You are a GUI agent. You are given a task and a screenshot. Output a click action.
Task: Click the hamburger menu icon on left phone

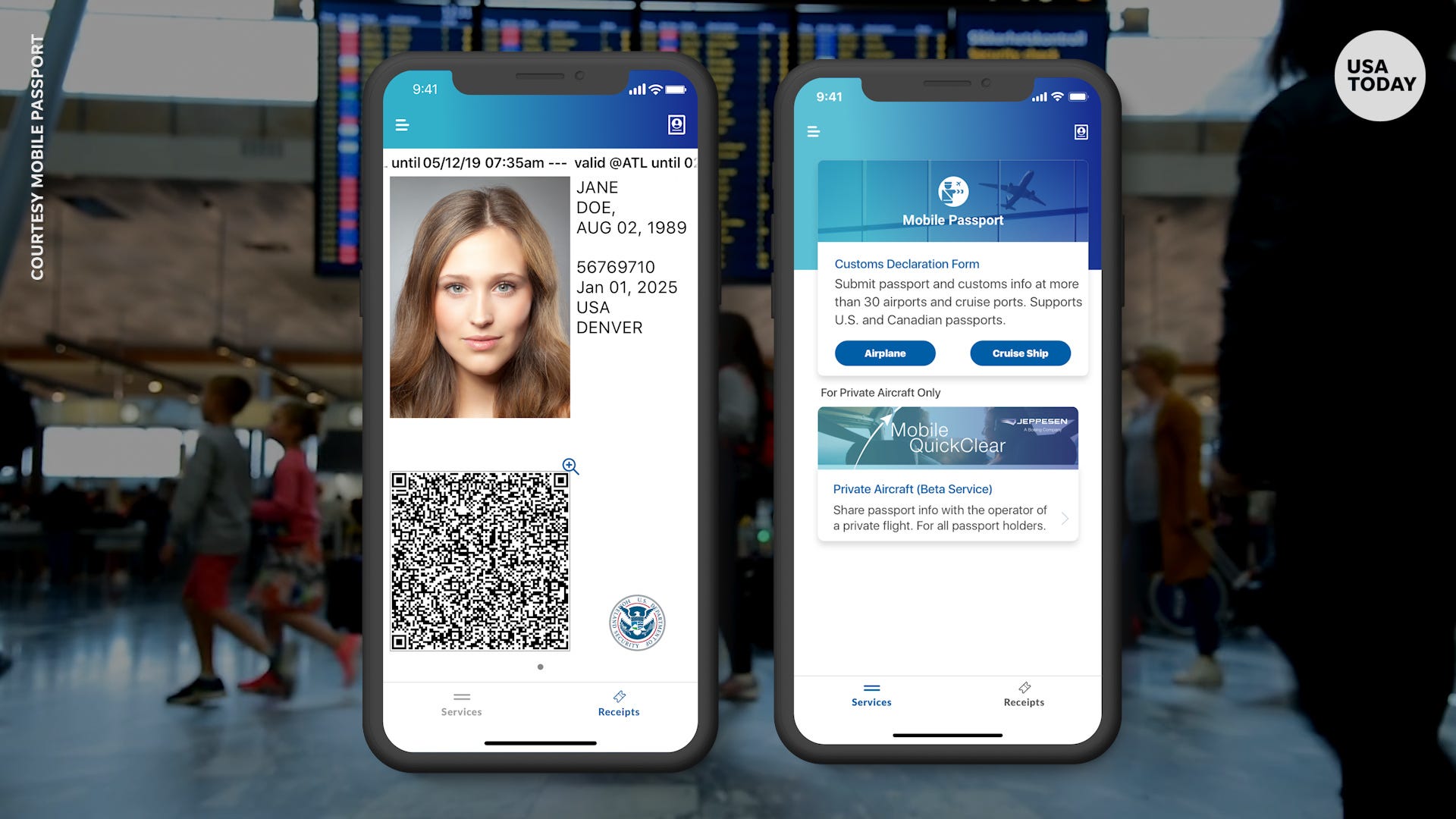(403, 125)
